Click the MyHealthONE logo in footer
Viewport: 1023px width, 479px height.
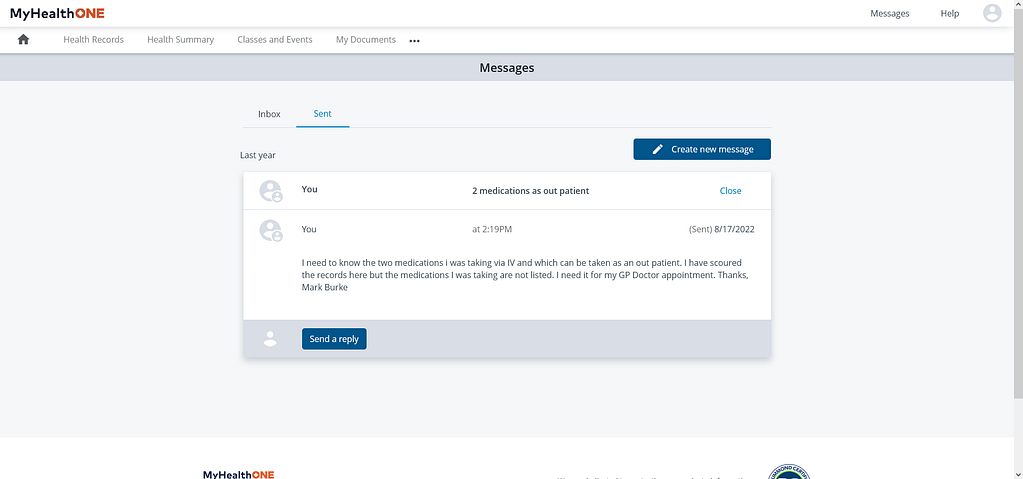coord(239,474)
